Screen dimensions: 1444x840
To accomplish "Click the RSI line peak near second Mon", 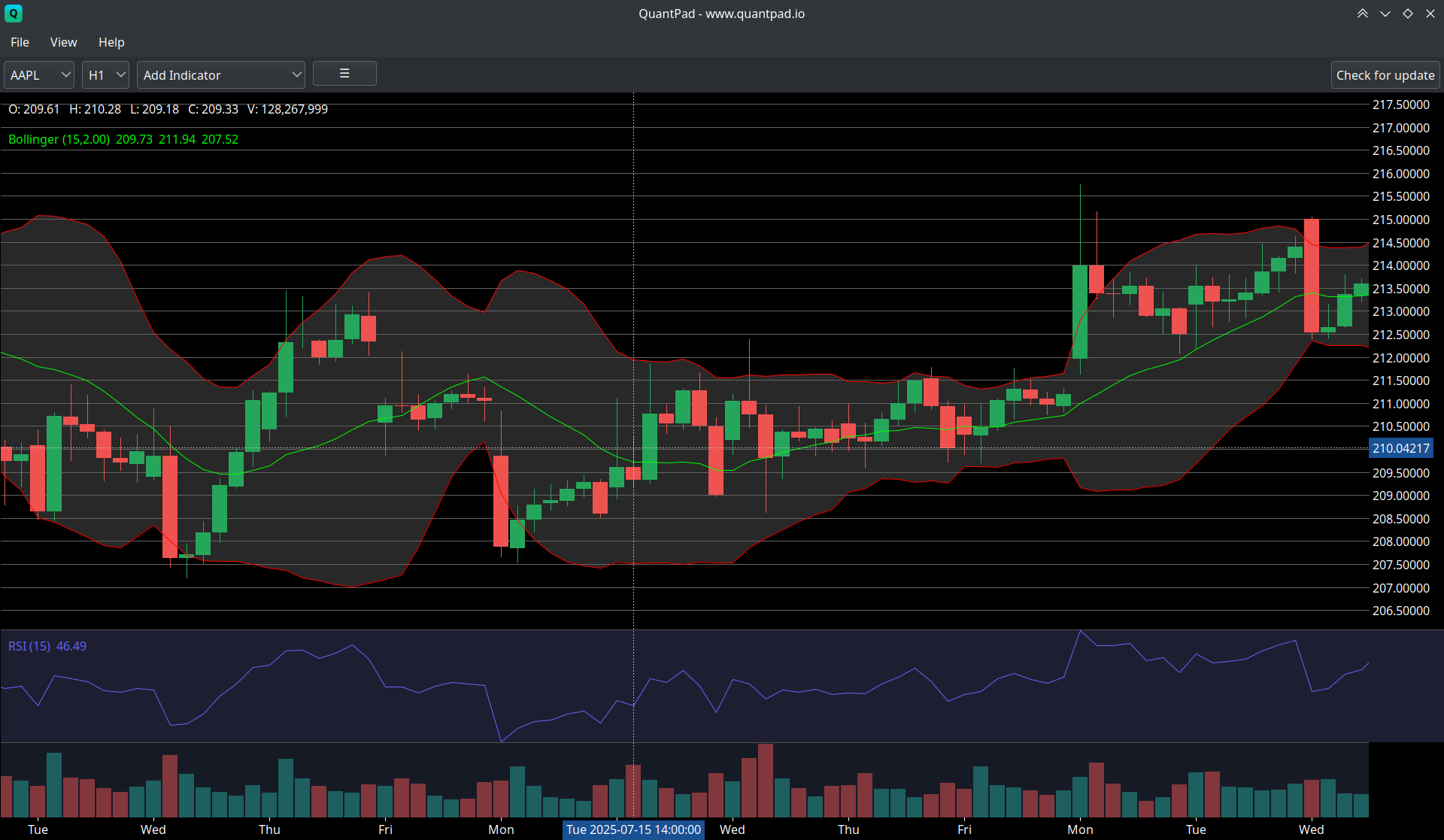I will 1080,631.
